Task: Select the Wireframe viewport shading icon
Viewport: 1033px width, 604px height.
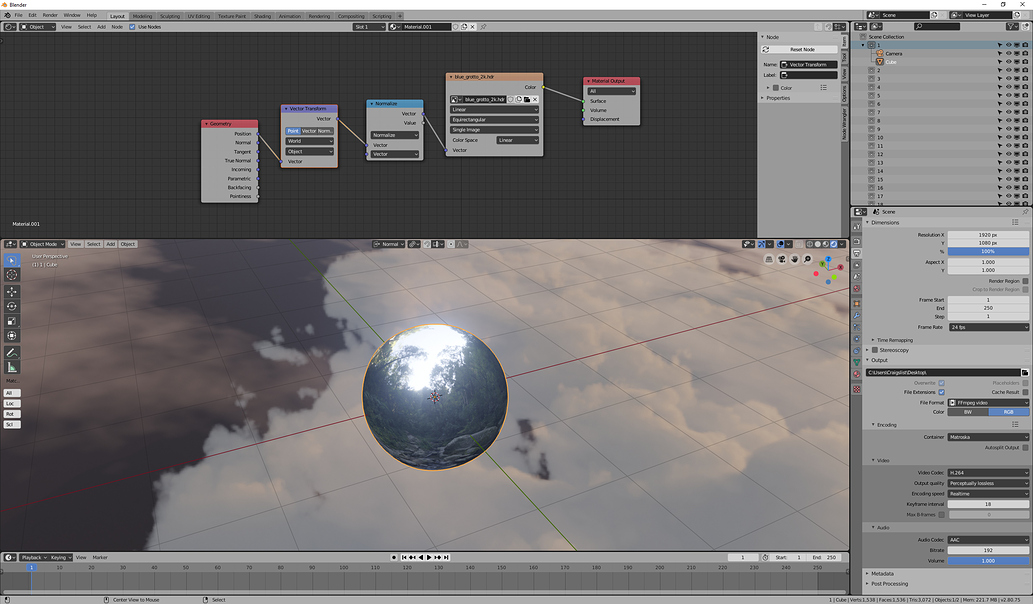Action: tap(810, 244)
